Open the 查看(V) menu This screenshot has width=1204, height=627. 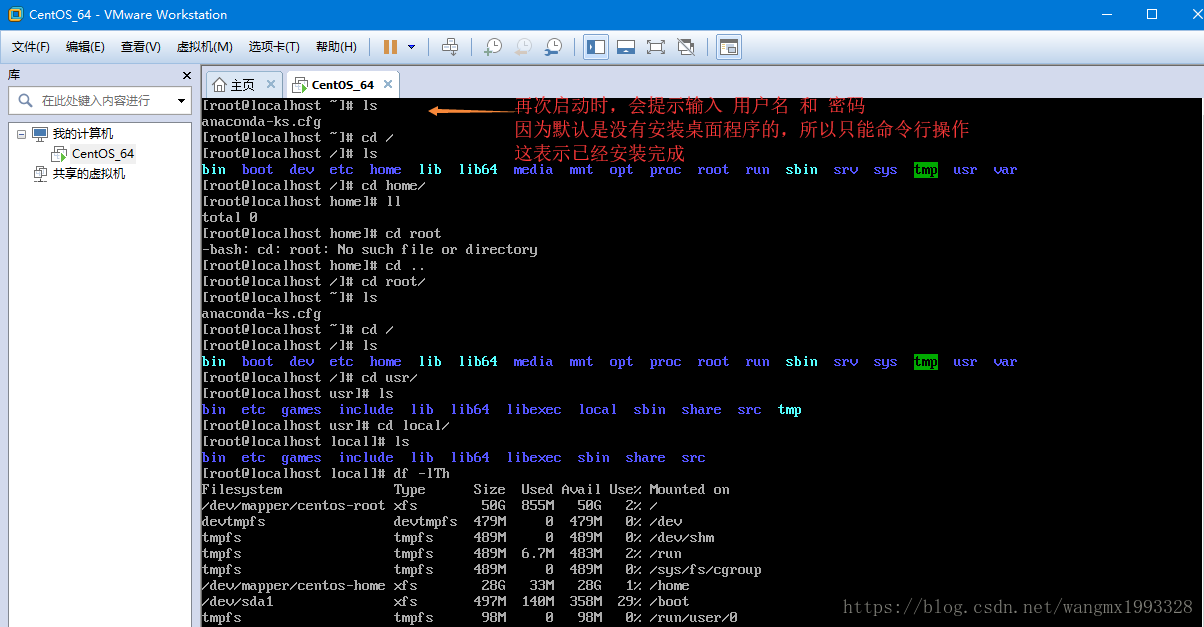(x=140, y=47)
